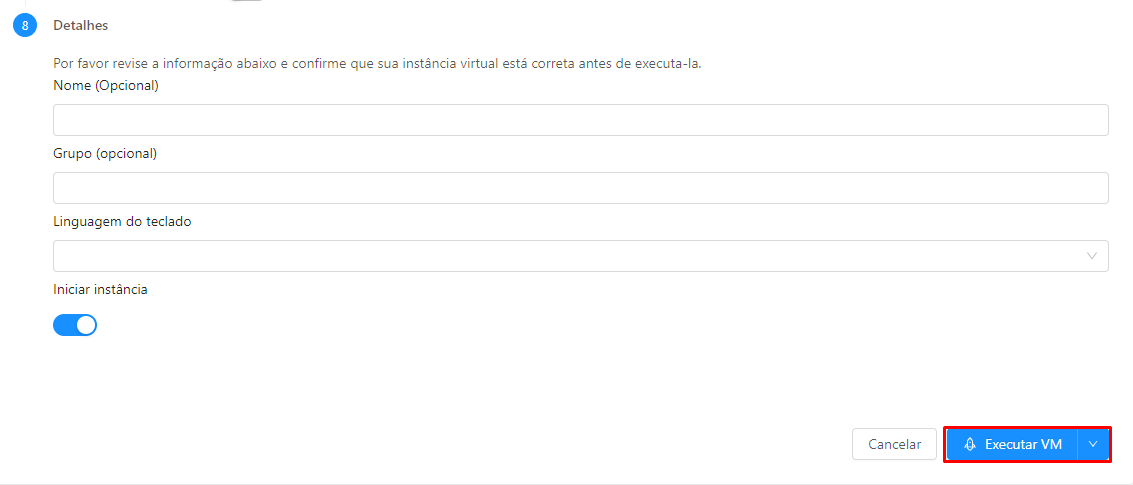Open the Linguagem do teclado combo box
This screenshot has height=485, width=1133.
point(580,256)
